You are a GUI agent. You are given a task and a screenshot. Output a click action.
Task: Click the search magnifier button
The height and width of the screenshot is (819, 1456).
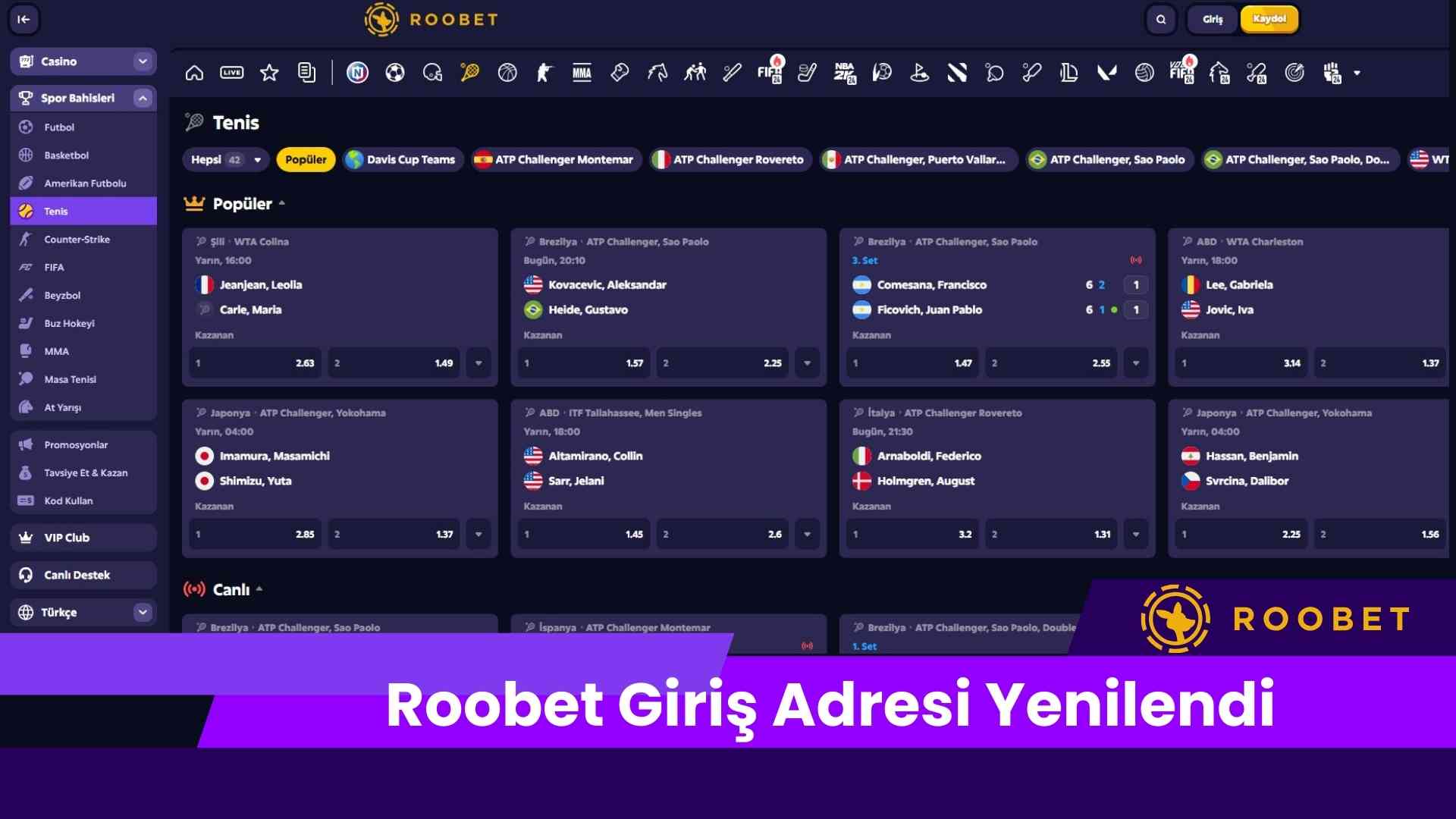coord(1161,20)
